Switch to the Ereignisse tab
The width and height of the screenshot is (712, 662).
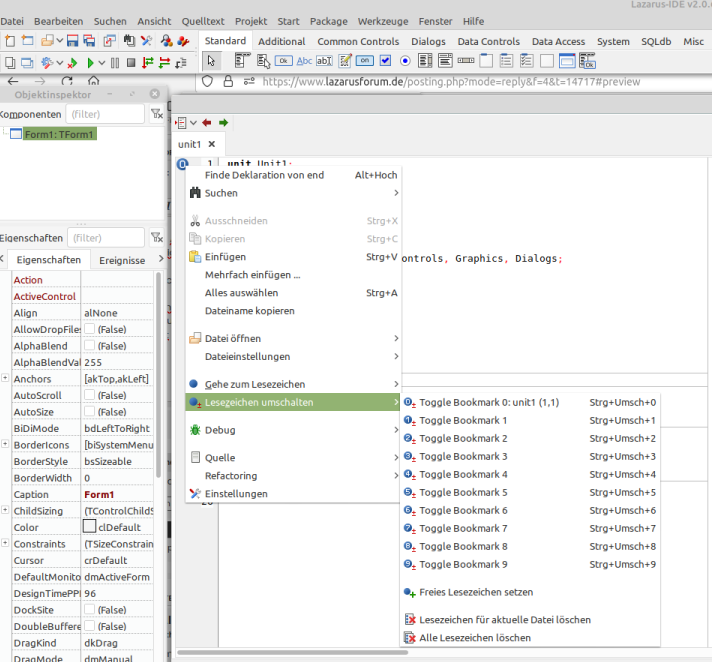tap(122, 260)
